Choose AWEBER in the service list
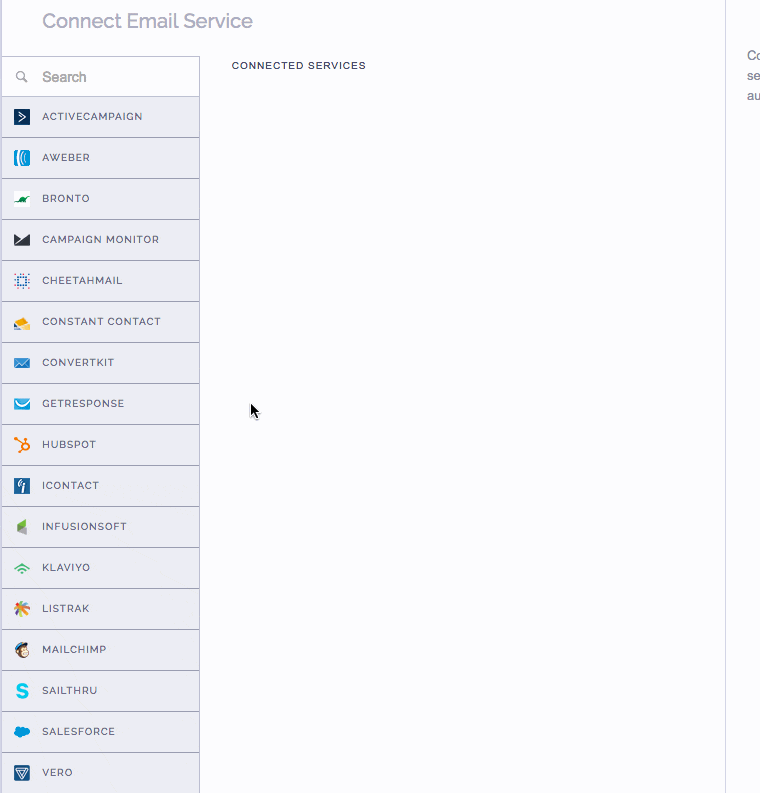Viewport: 760px width, 793px height. tap(101, 158)
